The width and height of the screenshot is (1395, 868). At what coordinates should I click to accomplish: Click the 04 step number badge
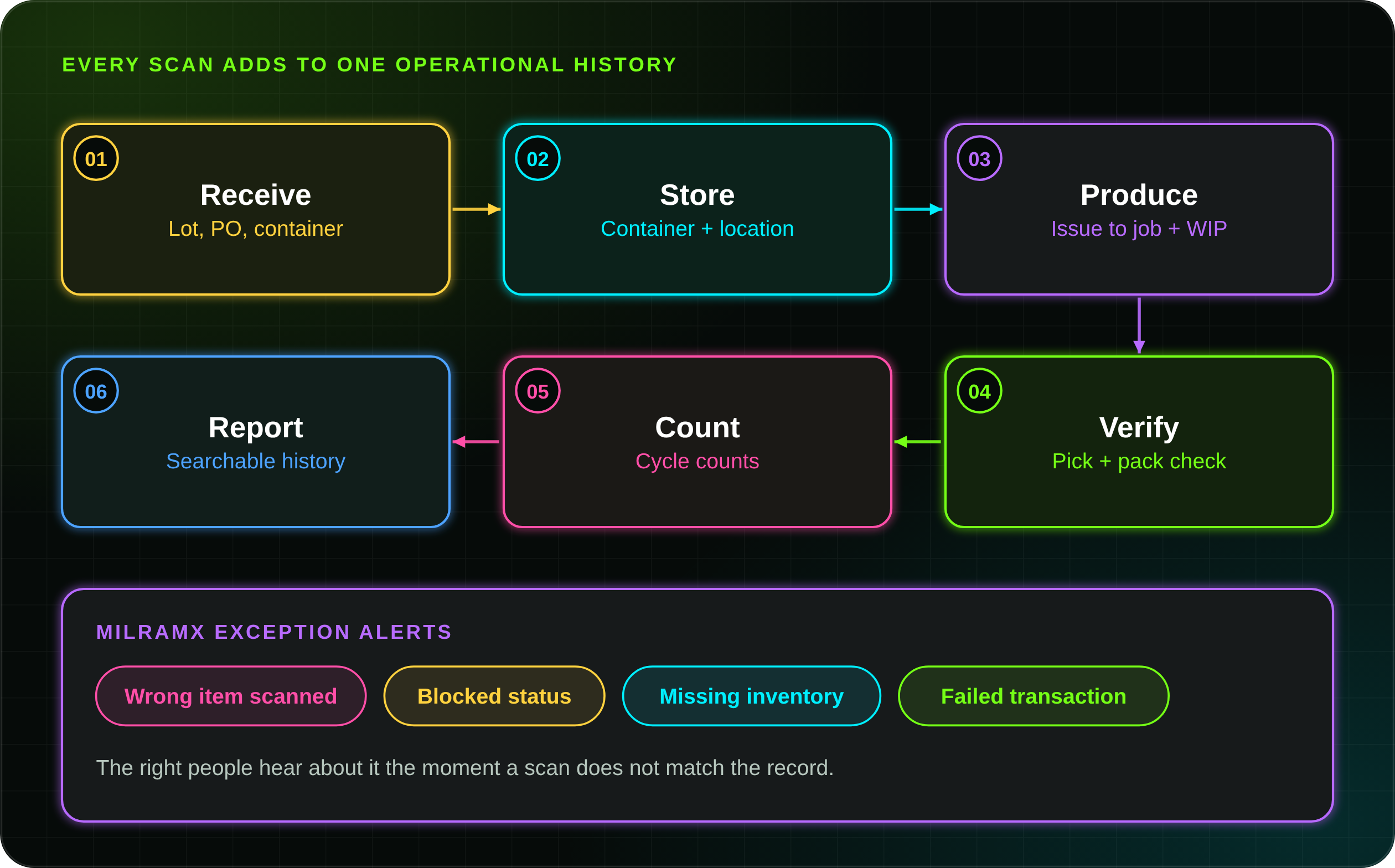[x=979, y=391]
